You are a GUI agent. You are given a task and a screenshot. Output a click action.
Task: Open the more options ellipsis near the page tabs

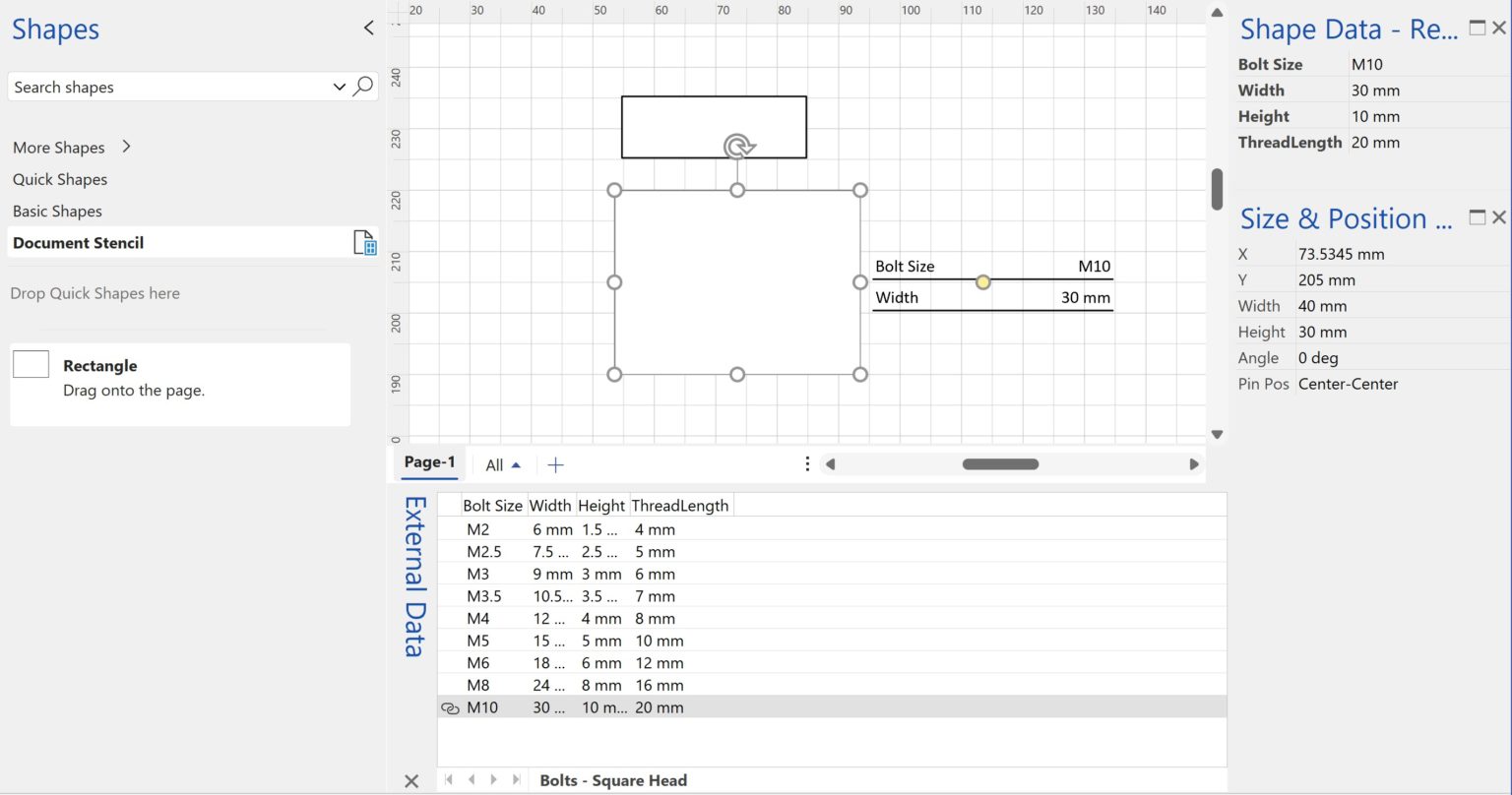click(x=806, y=462)
